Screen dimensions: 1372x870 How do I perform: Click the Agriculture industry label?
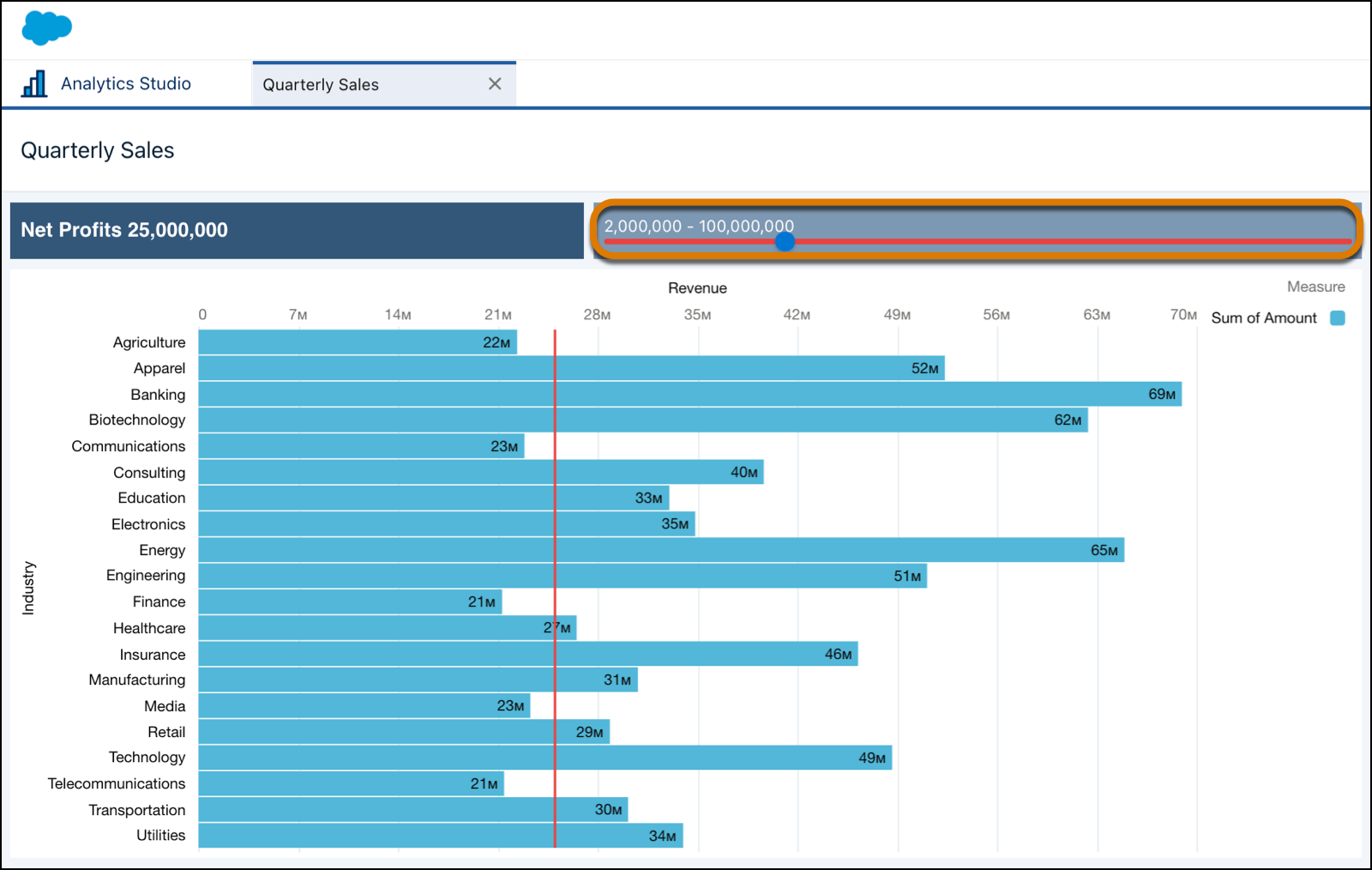[x=149, y=342]
